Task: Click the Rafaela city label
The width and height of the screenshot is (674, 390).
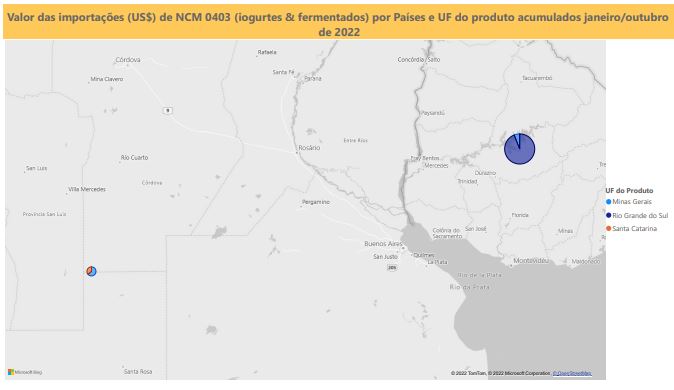Action: click(267, 52)
